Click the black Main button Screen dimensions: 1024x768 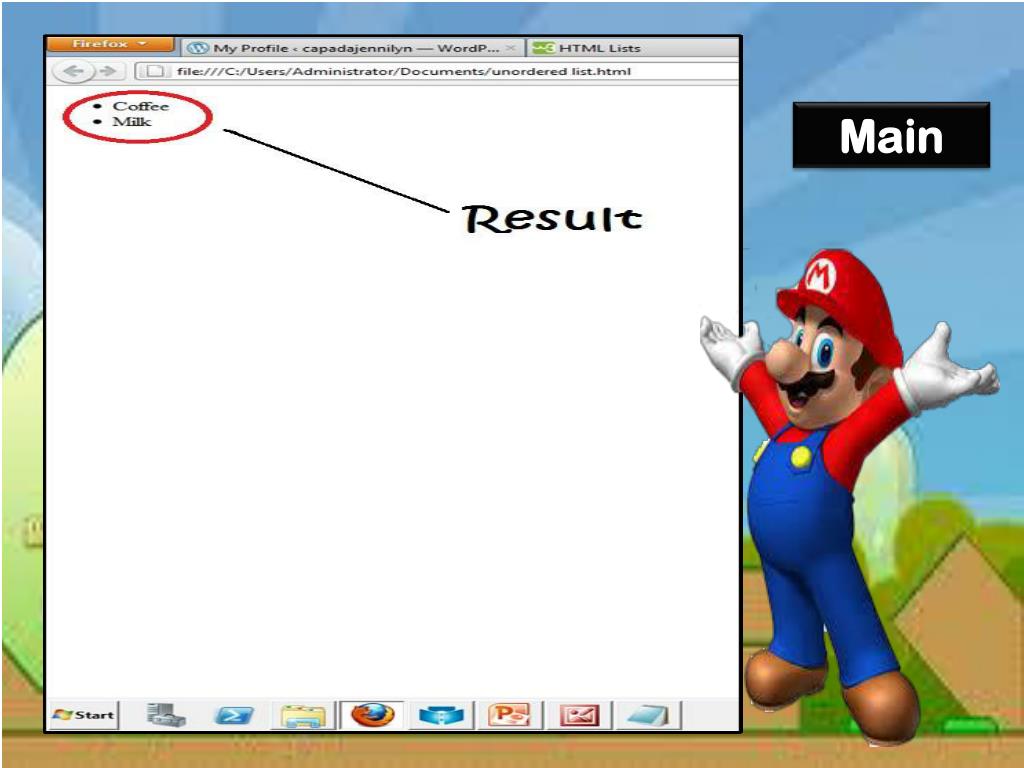(891, 136)
